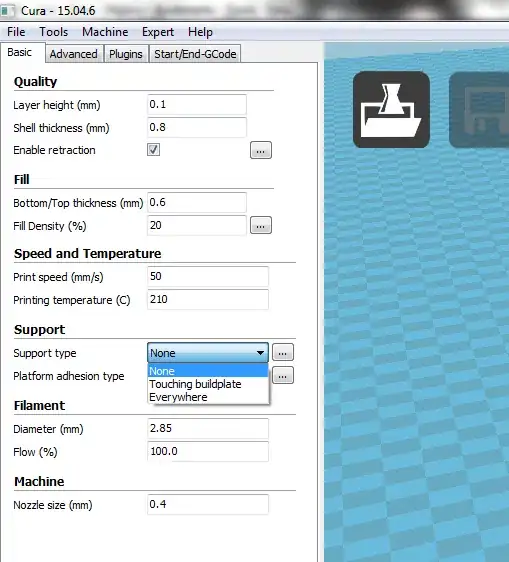Screen dimensions: 509x562
Task: Switch to the Start/End-GCode tab
Action: [195, 54]
